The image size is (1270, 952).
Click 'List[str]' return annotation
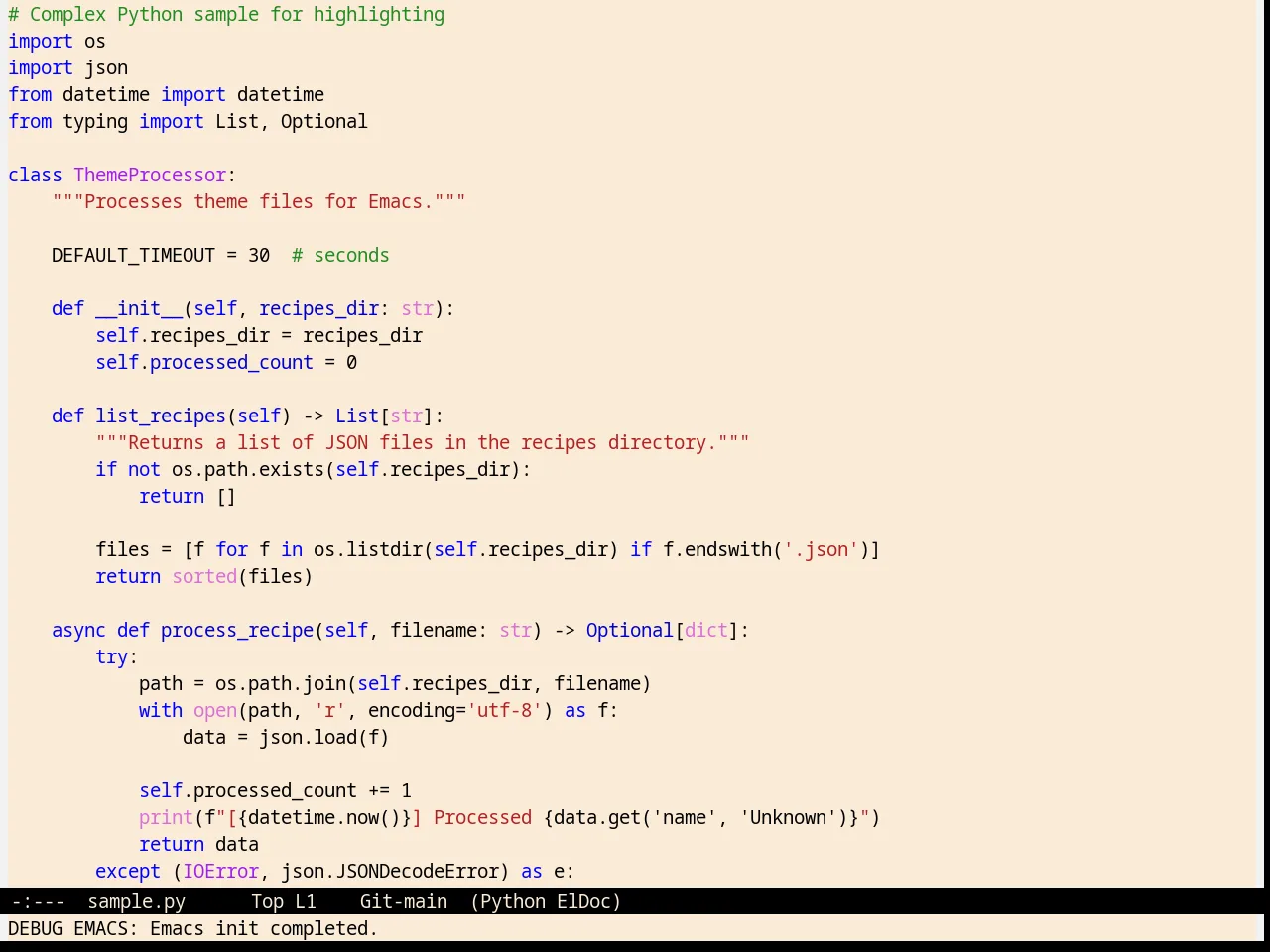385,416
